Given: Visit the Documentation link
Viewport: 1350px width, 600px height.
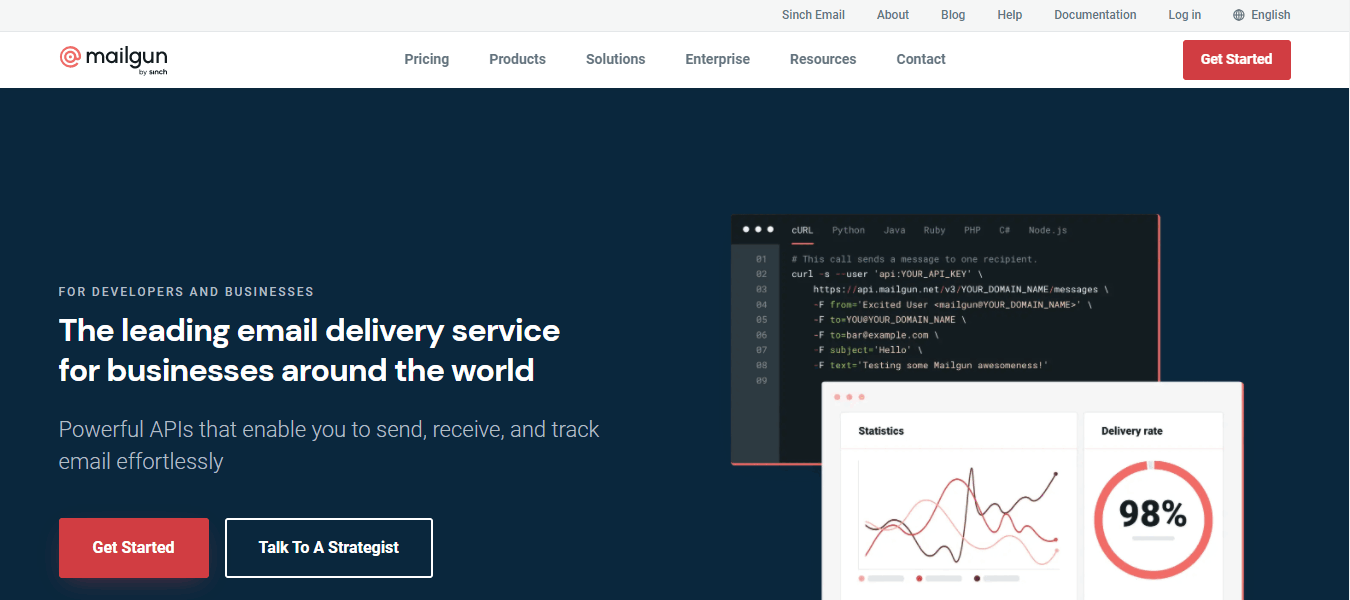Looking at the screenshot, I should point(1095,15).
